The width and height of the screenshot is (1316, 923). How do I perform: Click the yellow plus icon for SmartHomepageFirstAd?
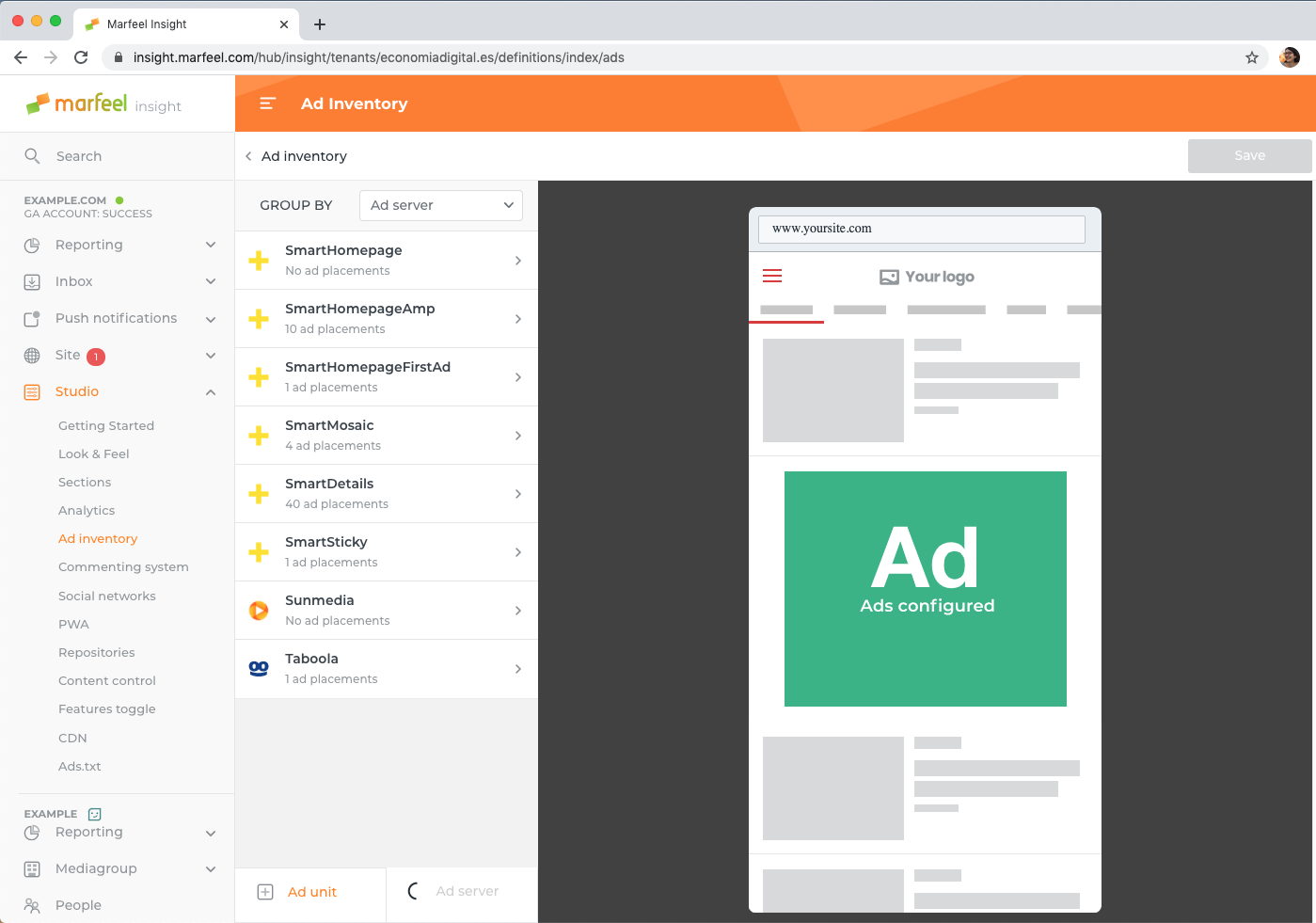click(259, 377)
